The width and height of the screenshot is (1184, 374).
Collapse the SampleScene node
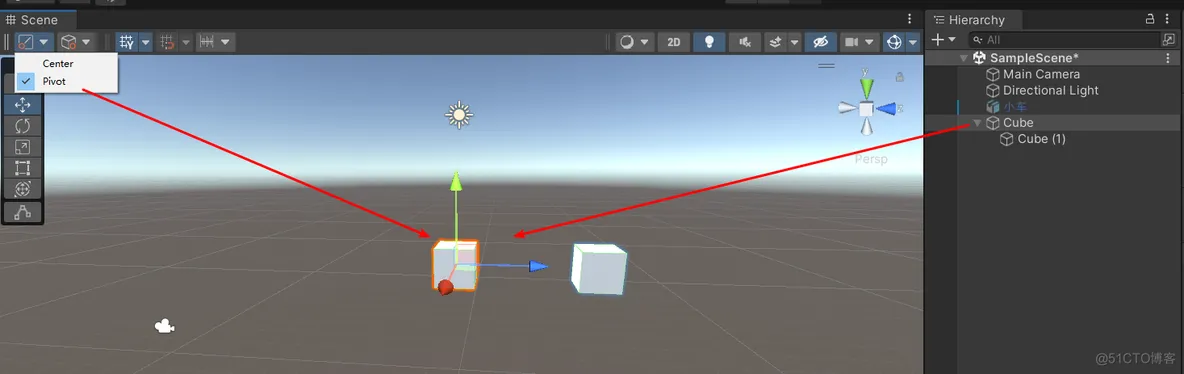(964, 58)
